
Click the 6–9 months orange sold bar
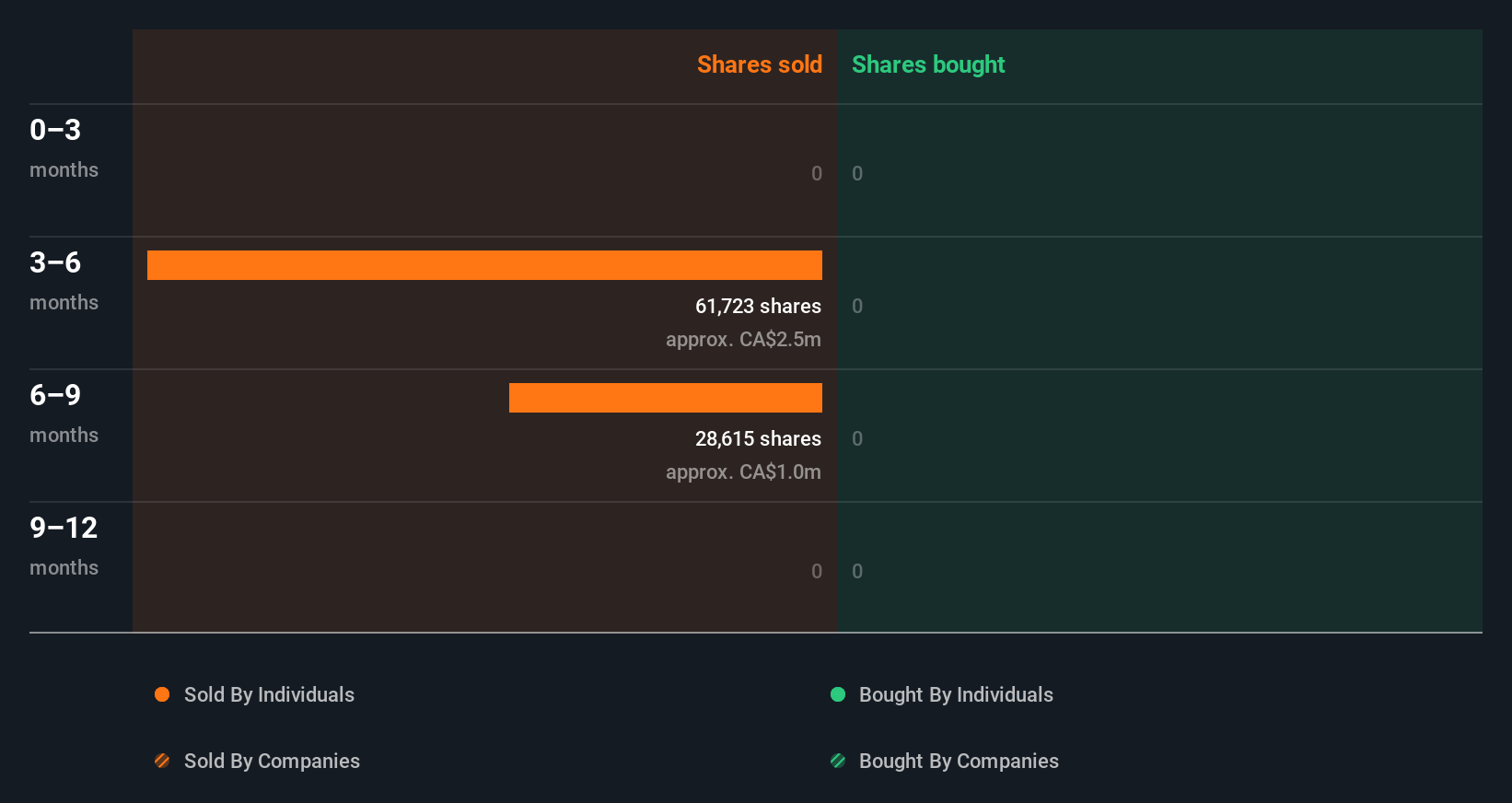(x=666, y=398)
